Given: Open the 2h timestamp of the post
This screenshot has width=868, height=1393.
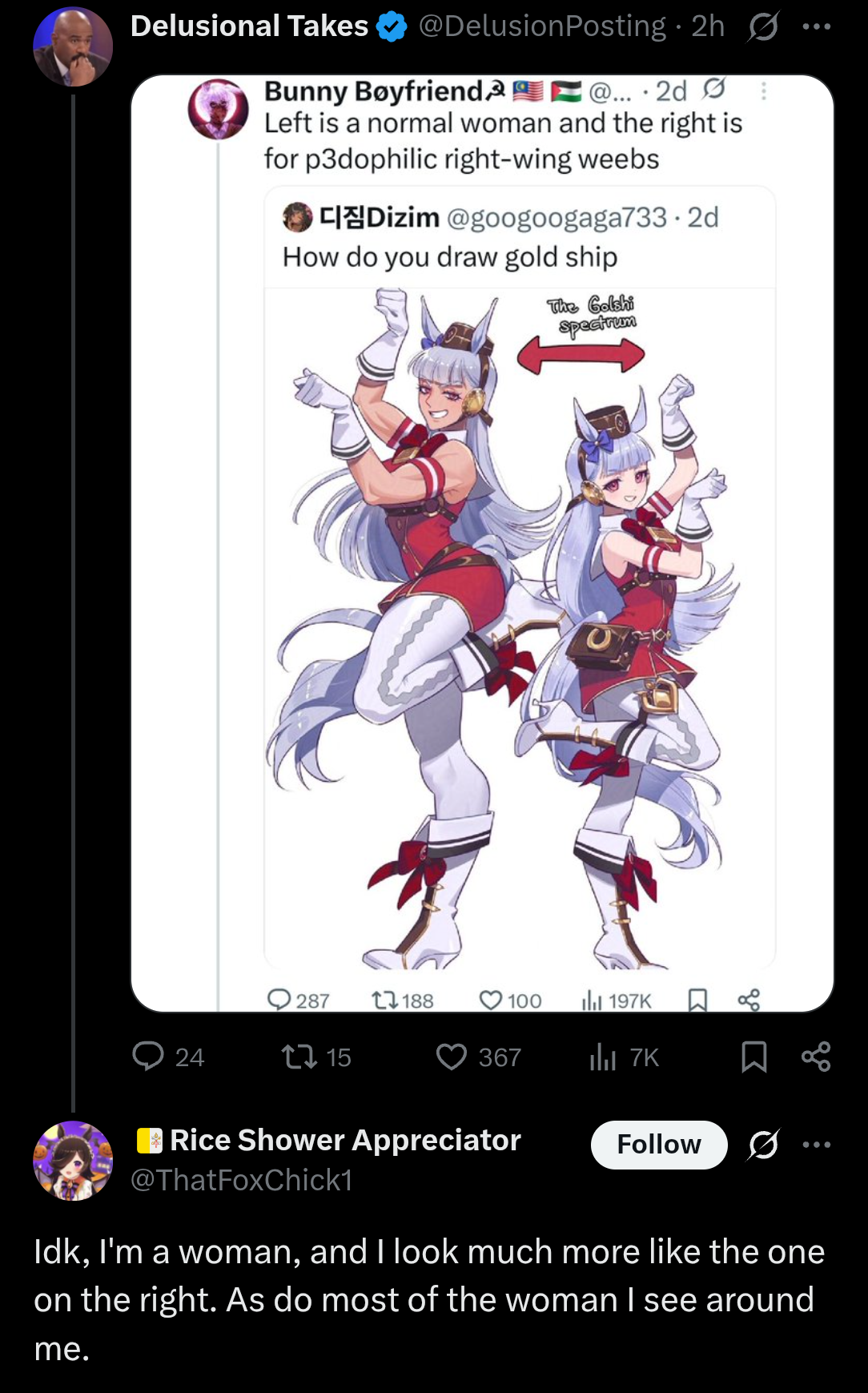Looking at the screenshot, I should click(708, 26).
